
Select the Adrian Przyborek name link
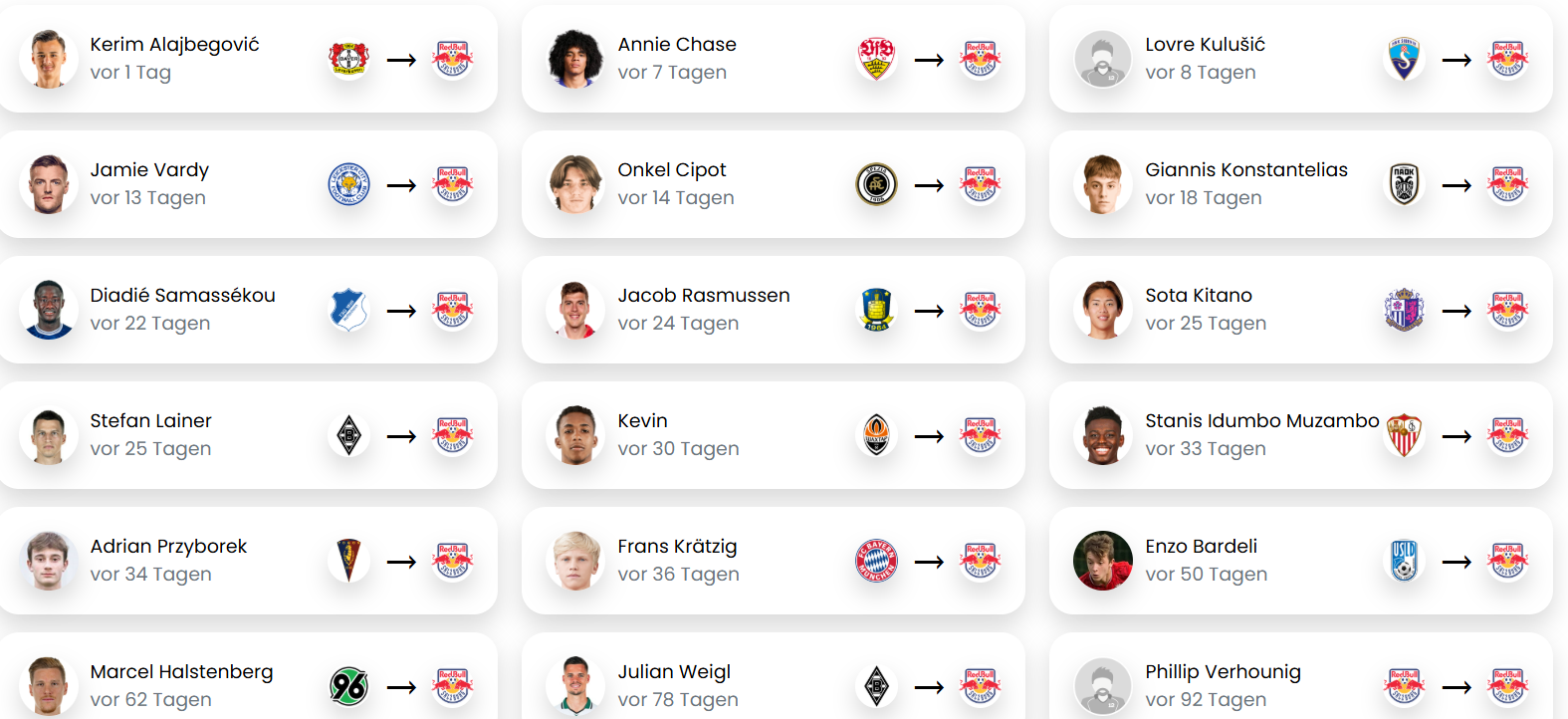point(168,547)
